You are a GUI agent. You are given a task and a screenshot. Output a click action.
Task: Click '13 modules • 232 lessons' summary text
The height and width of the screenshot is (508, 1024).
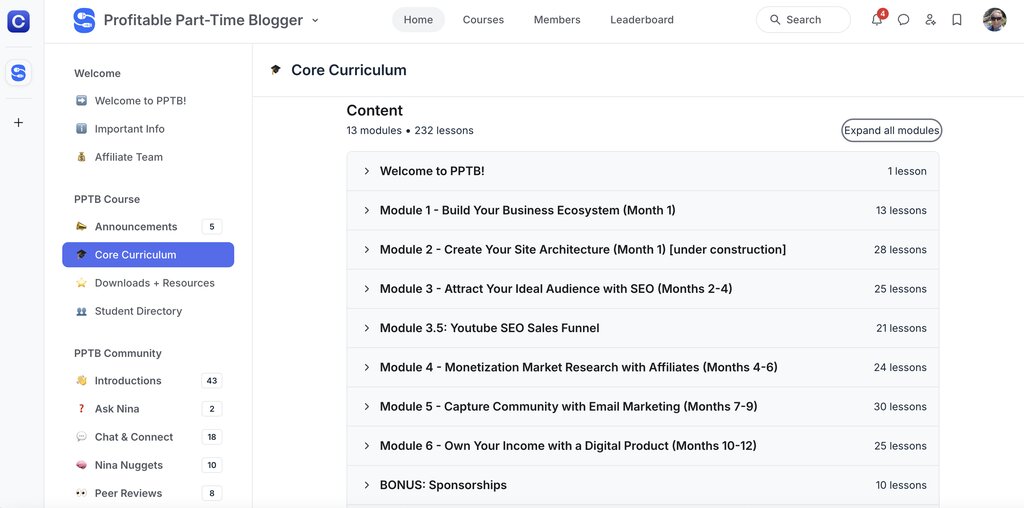coord(410,130)
